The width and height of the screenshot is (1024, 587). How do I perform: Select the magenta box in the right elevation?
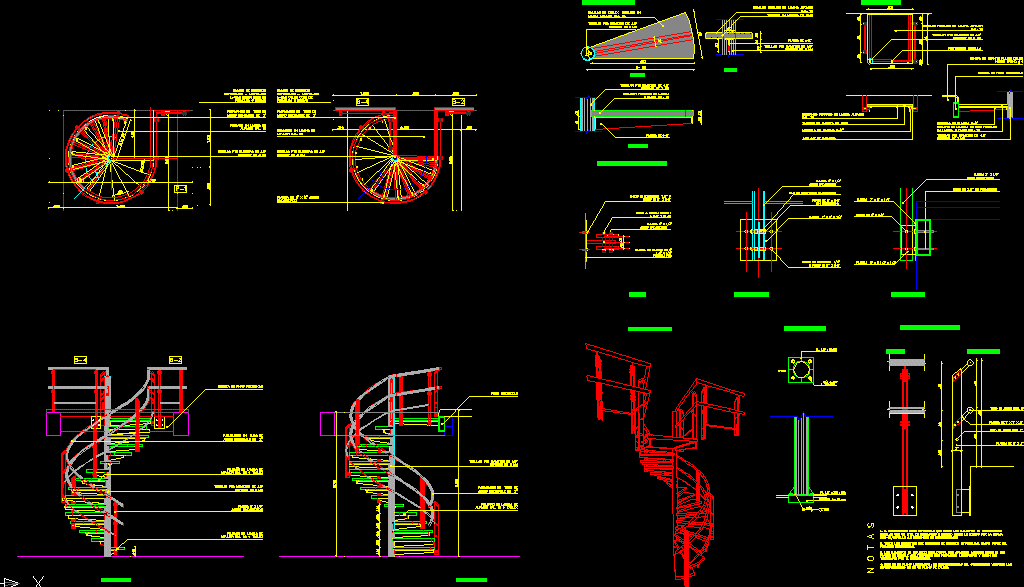click(x=328, y=424)
